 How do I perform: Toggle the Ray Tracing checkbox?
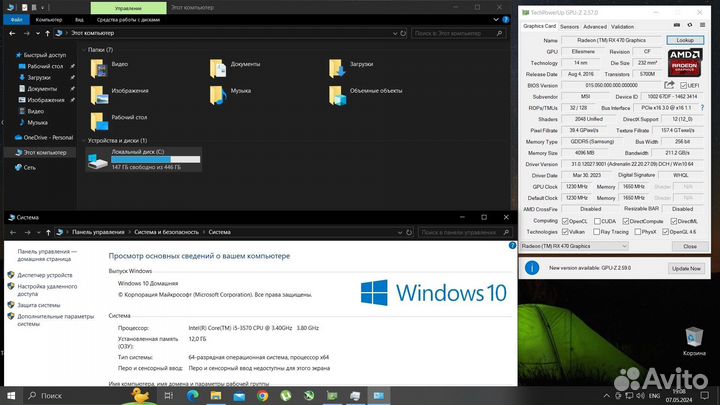coord(596,232)
